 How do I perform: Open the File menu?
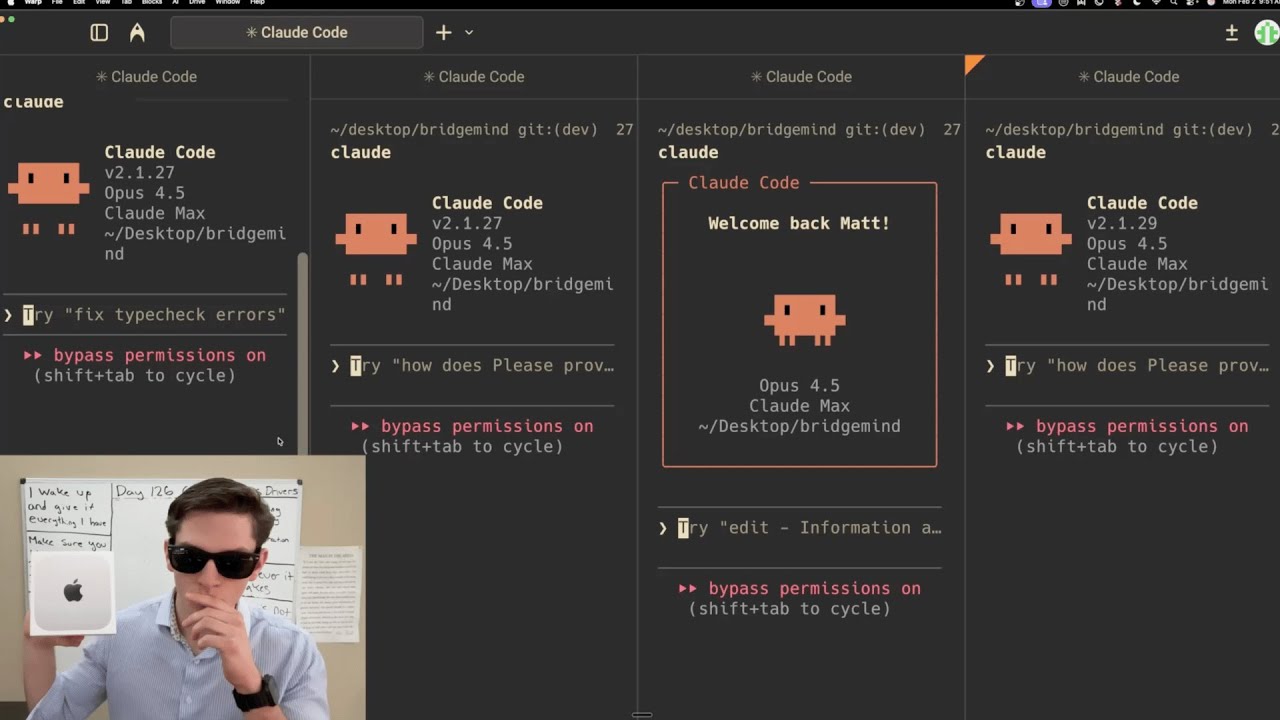click(x=57, y=3)
